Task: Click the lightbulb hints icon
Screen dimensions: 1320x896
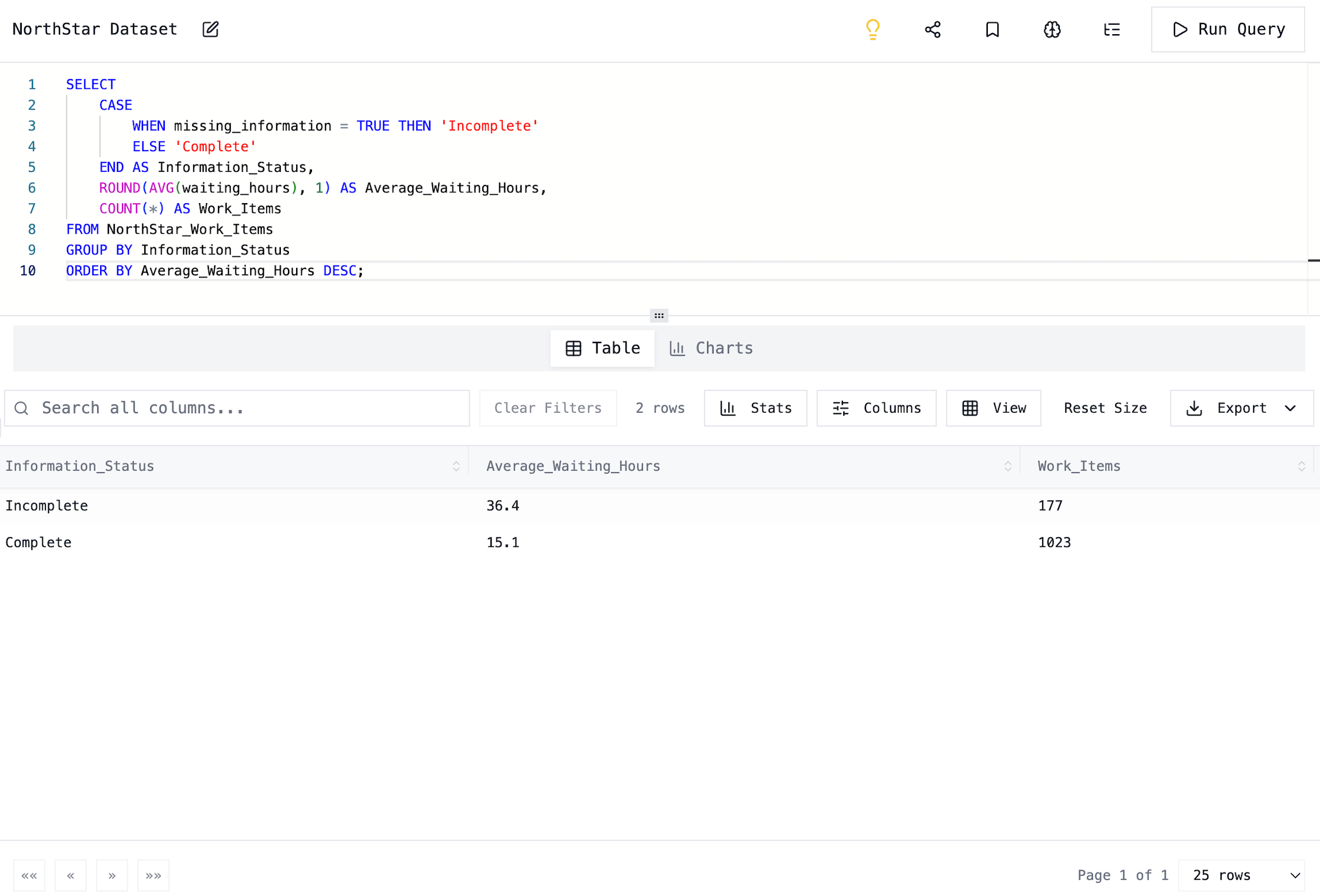Action: (873, 29)
